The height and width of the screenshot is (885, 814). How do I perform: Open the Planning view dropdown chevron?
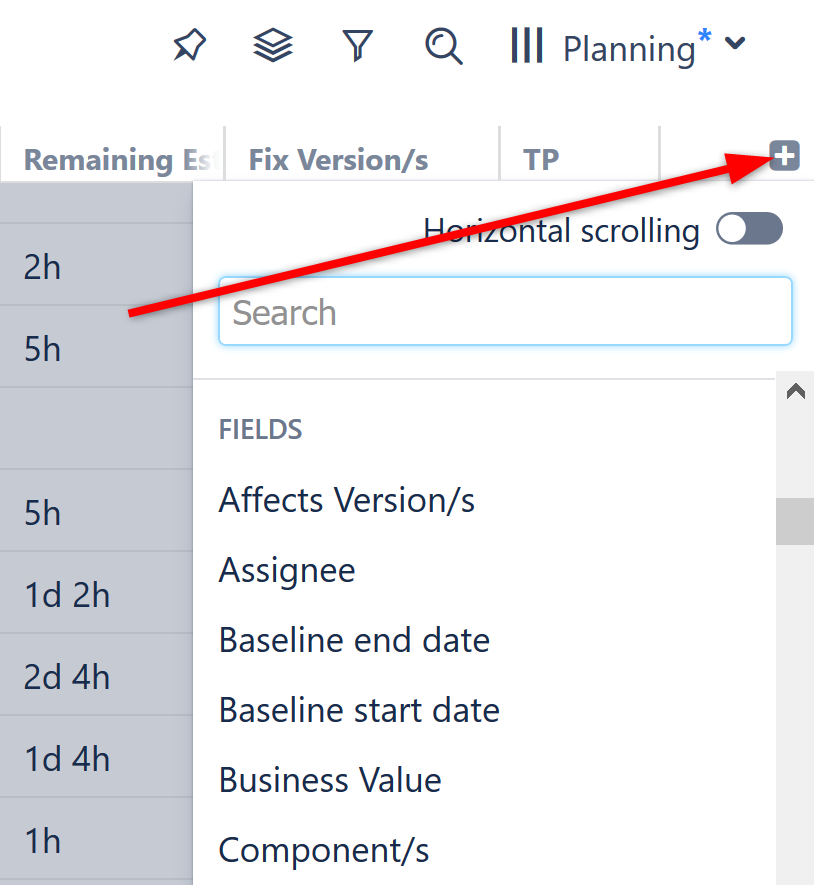pos(736,46)
